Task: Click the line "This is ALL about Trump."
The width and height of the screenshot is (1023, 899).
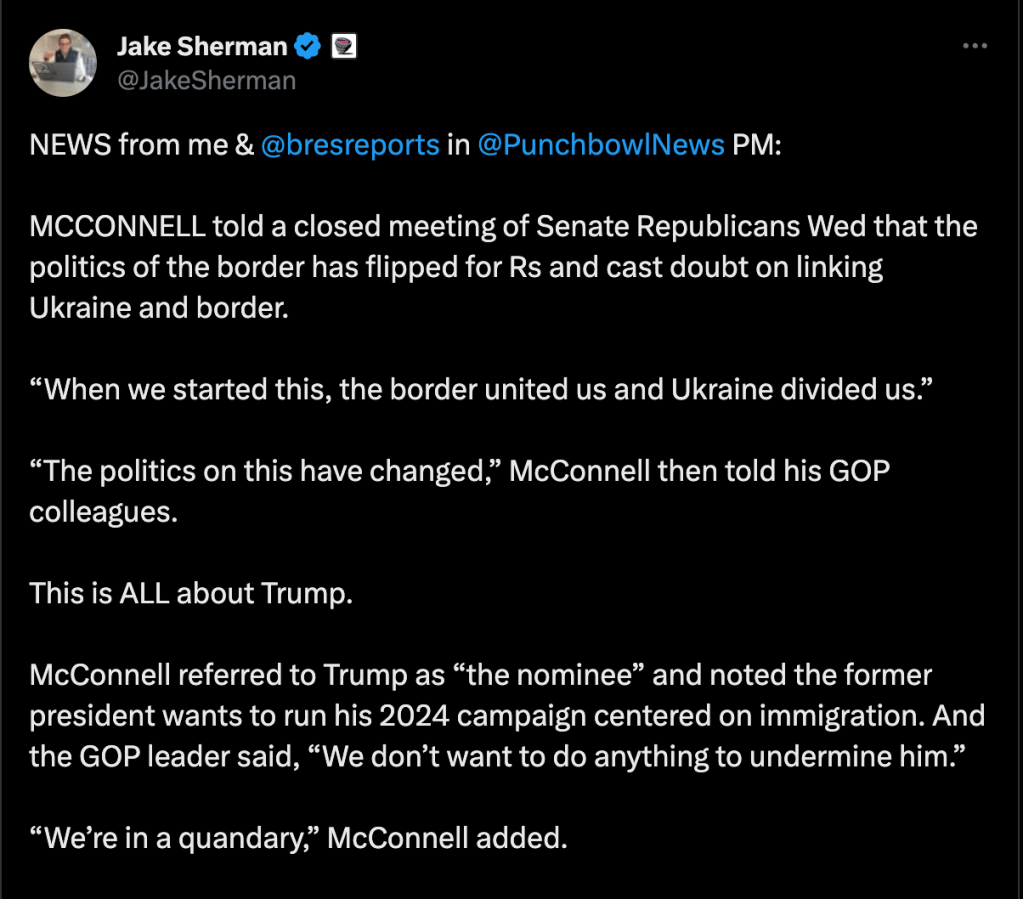Action: (191, 592)
